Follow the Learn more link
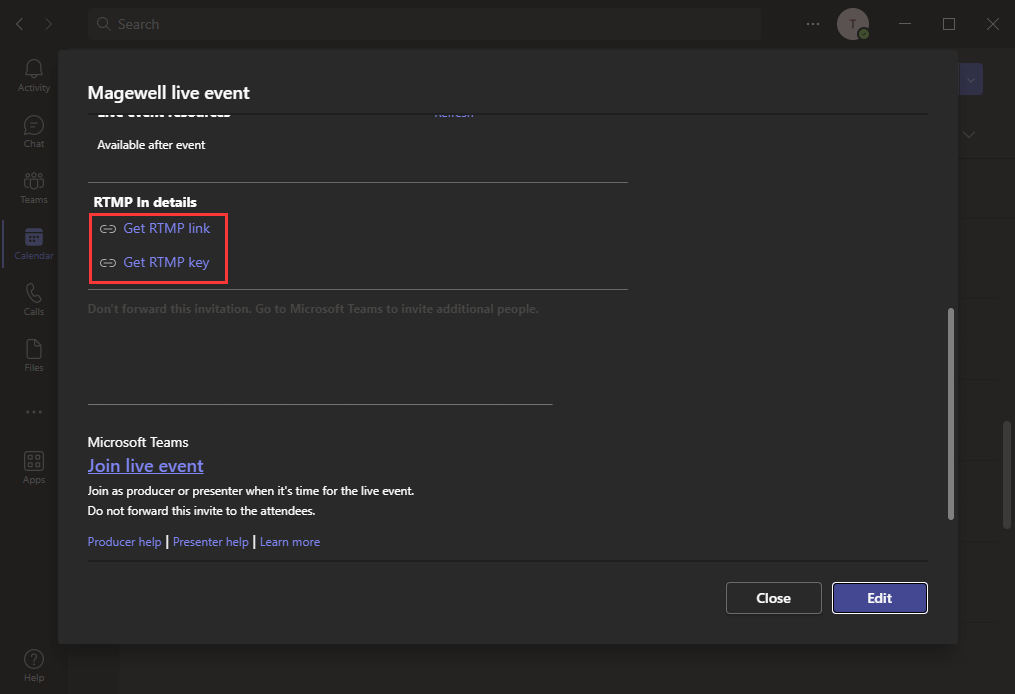Image resolution: width=1015 pixels, height=694 pixels. 290,542
